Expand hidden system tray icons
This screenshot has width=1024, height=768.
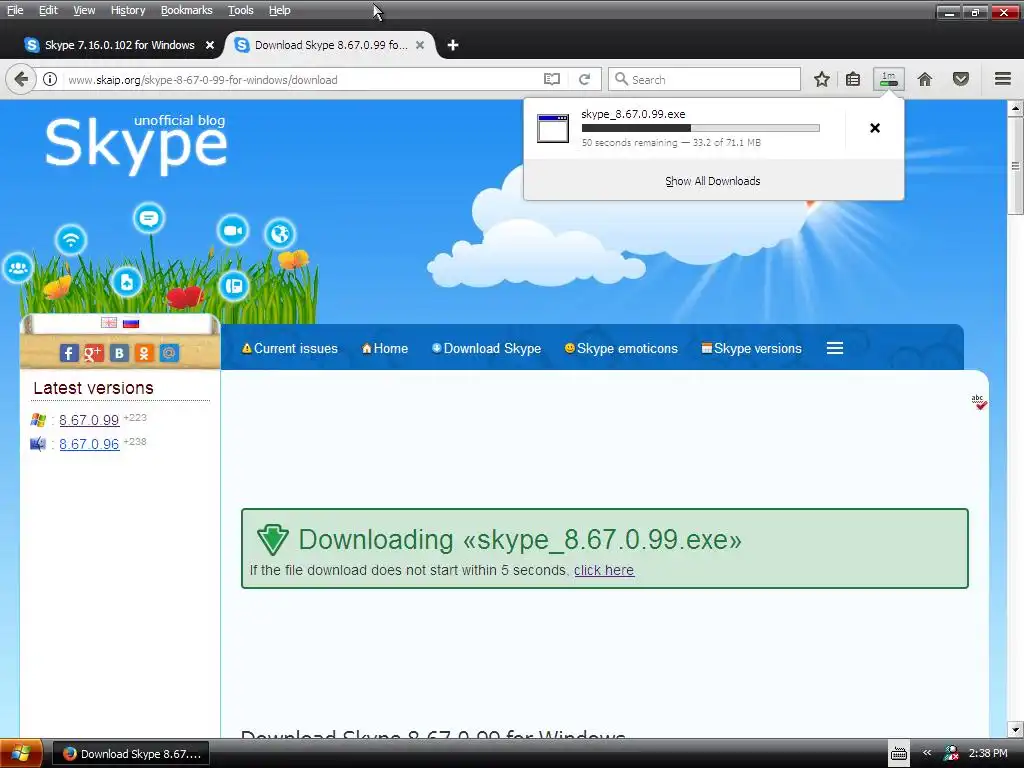[x=927, y=753]
